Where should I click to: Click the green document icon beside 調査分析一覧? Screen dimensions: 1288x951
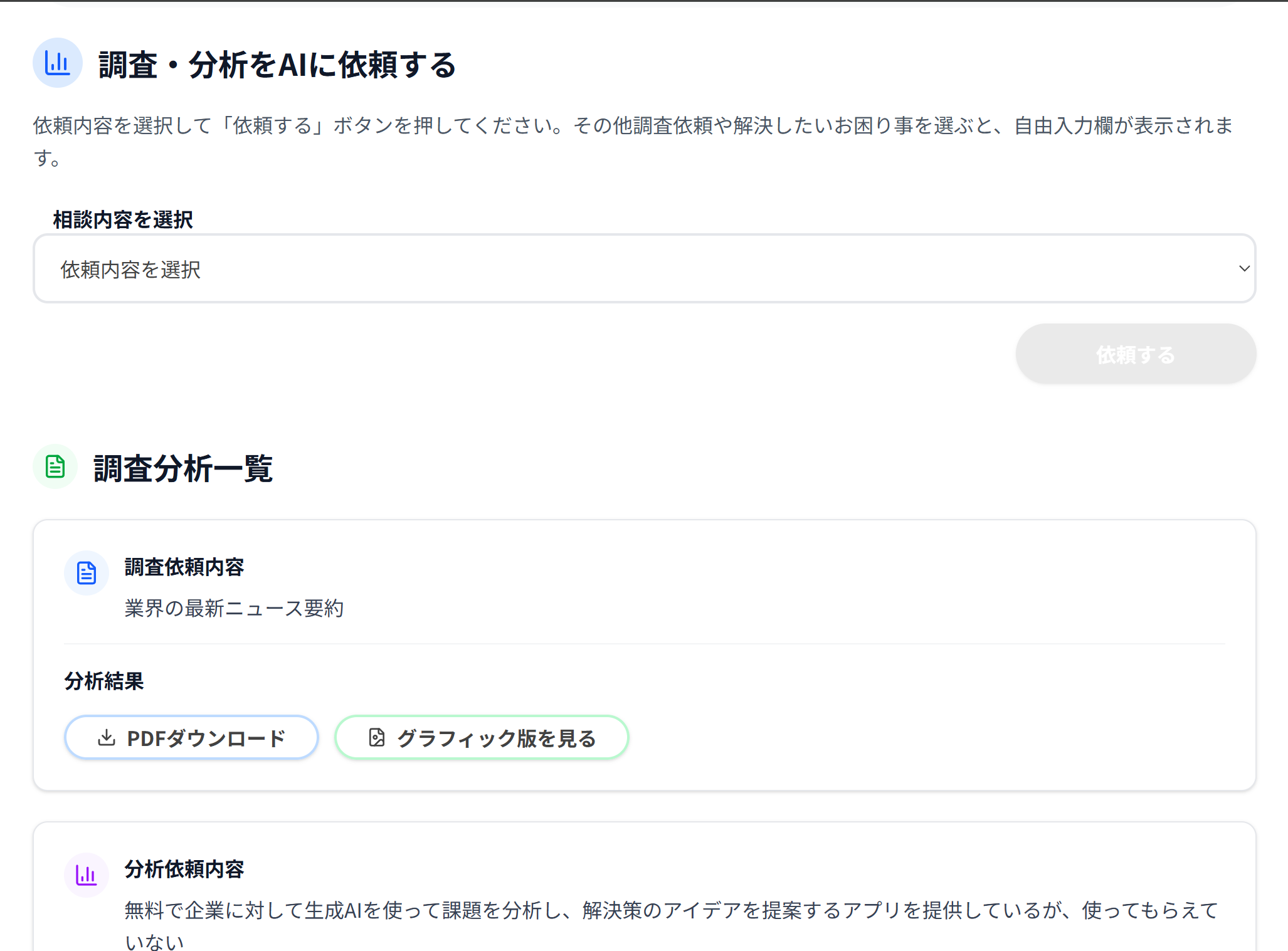coord(55,466)
